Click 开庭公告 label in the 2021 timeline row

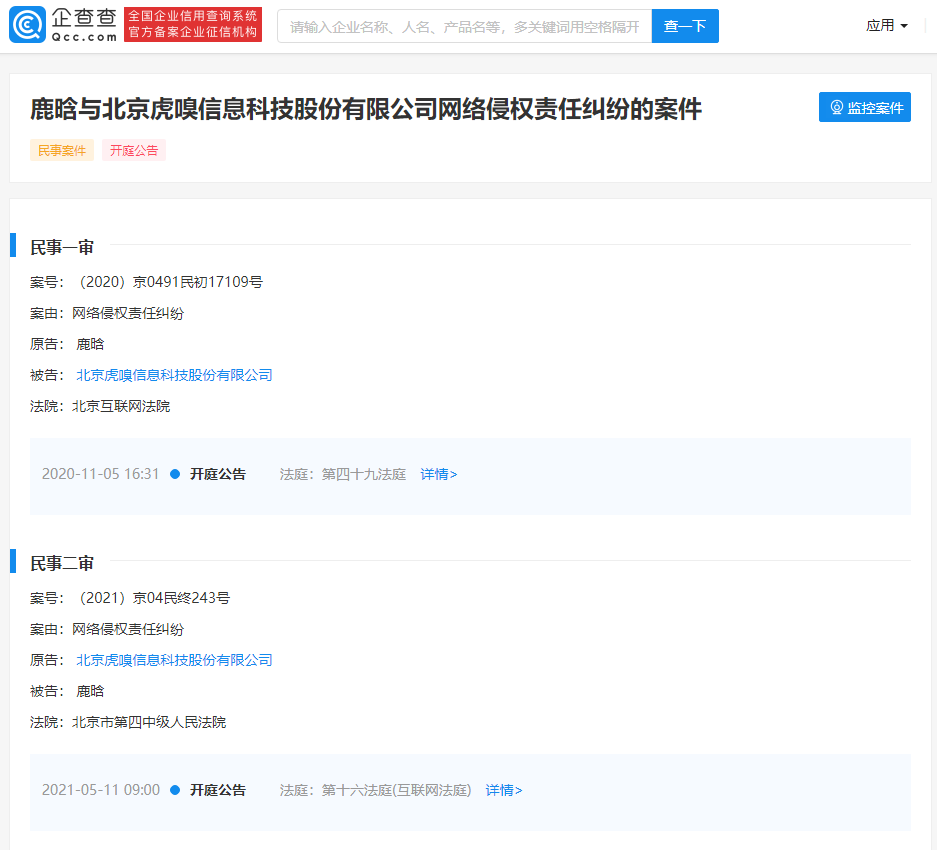(x=218, y=791)
